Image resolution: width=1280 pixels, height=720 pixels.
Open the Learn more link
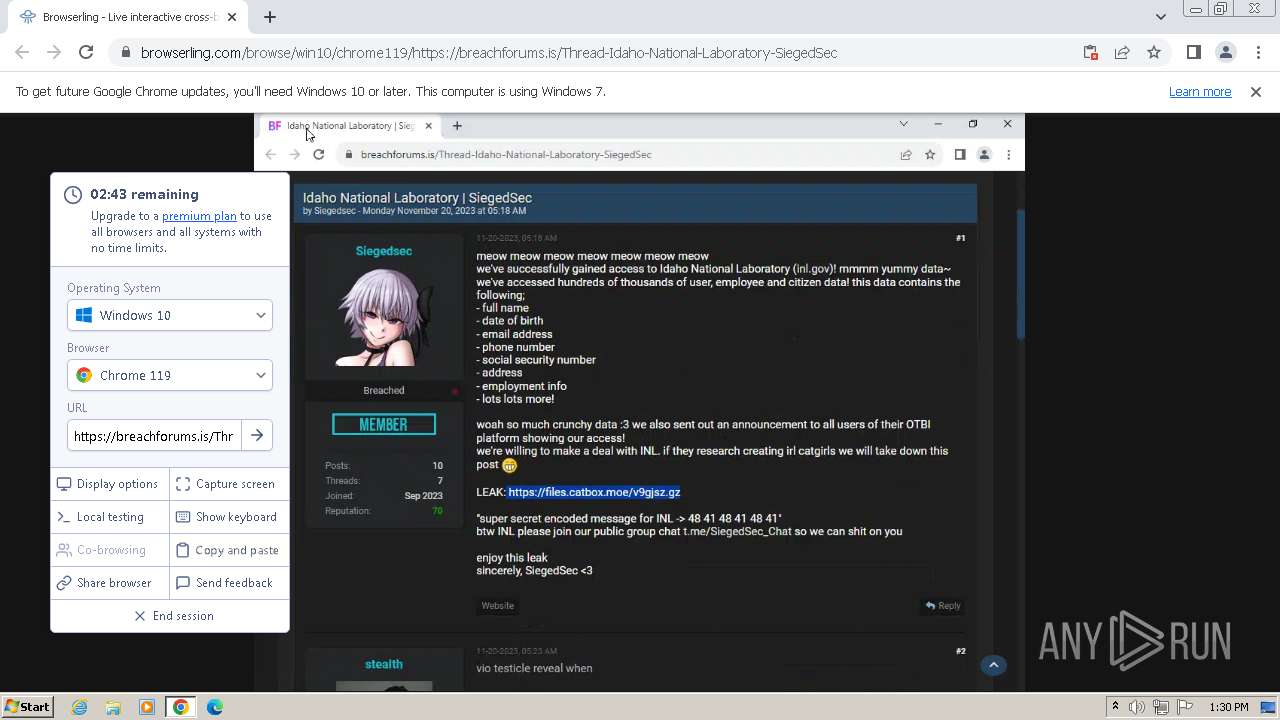(x=1200, y=92)
